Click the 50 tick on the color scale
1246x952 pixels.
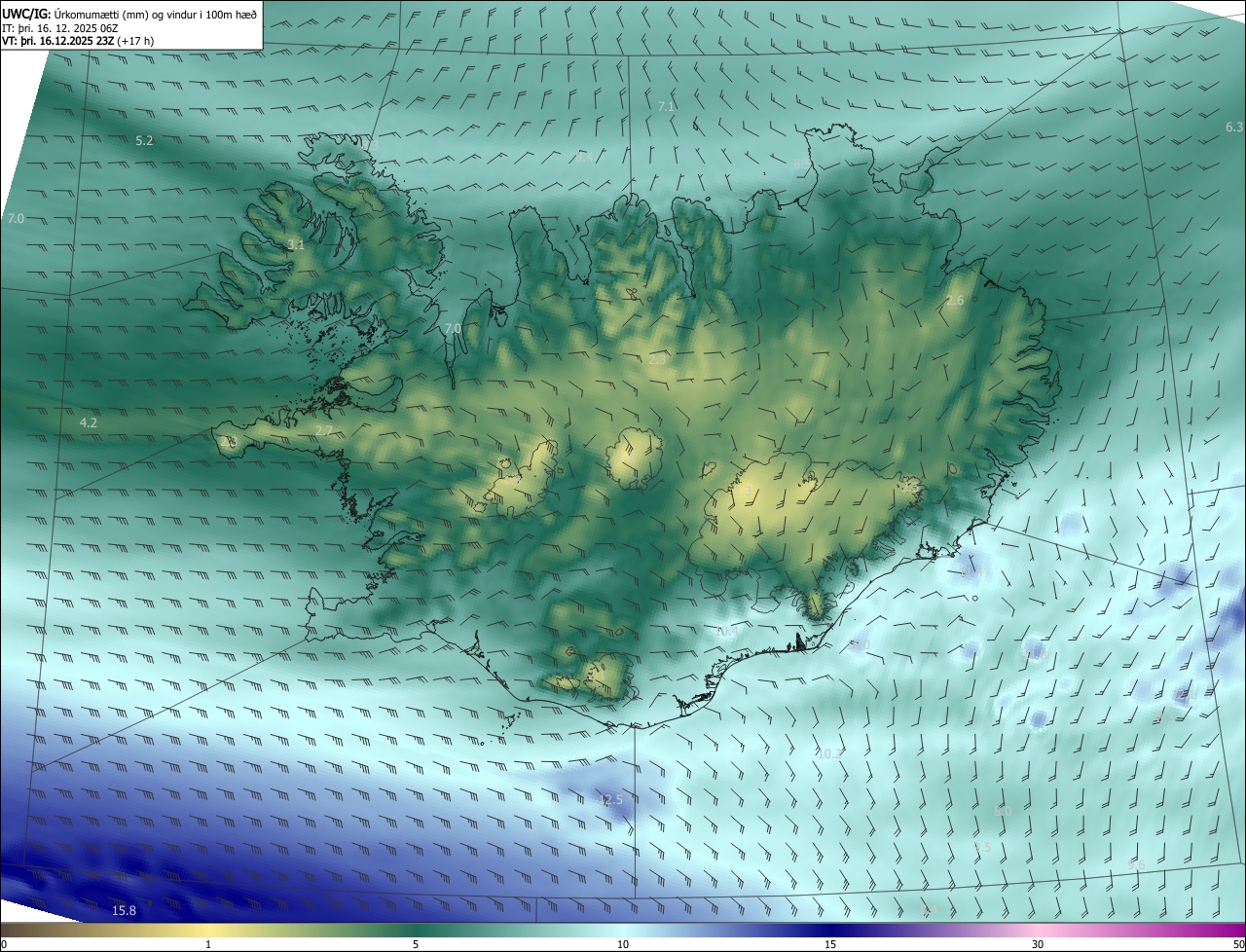coord(1238,944)
